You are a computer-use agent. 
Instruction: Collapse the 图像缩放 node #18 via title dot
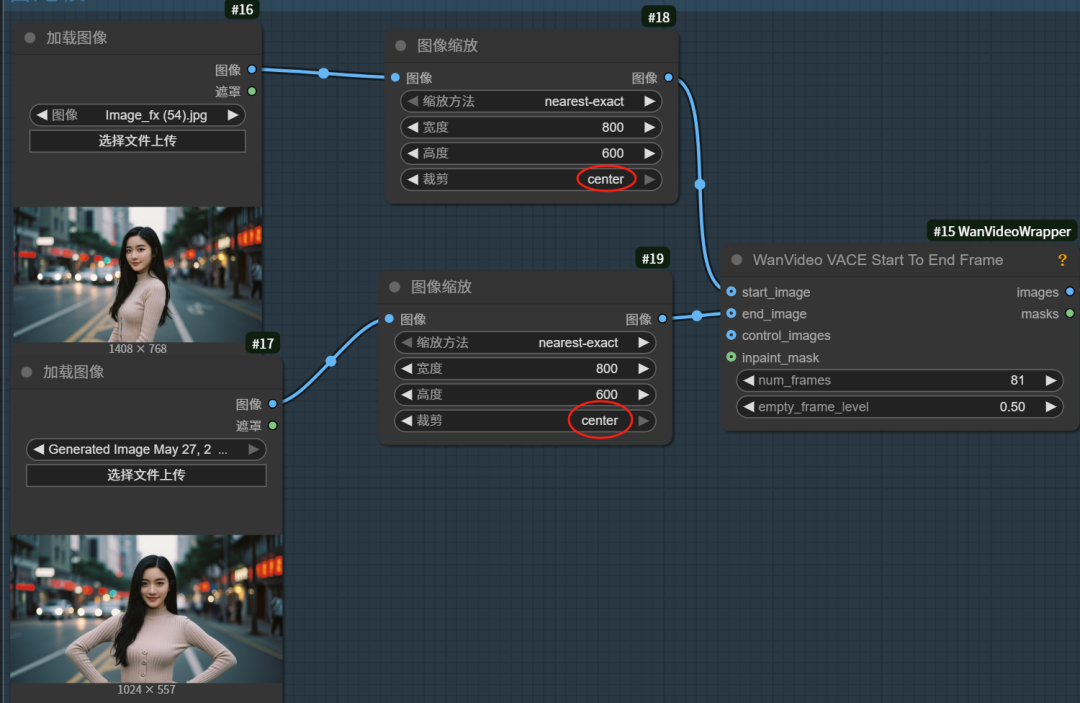401,46
